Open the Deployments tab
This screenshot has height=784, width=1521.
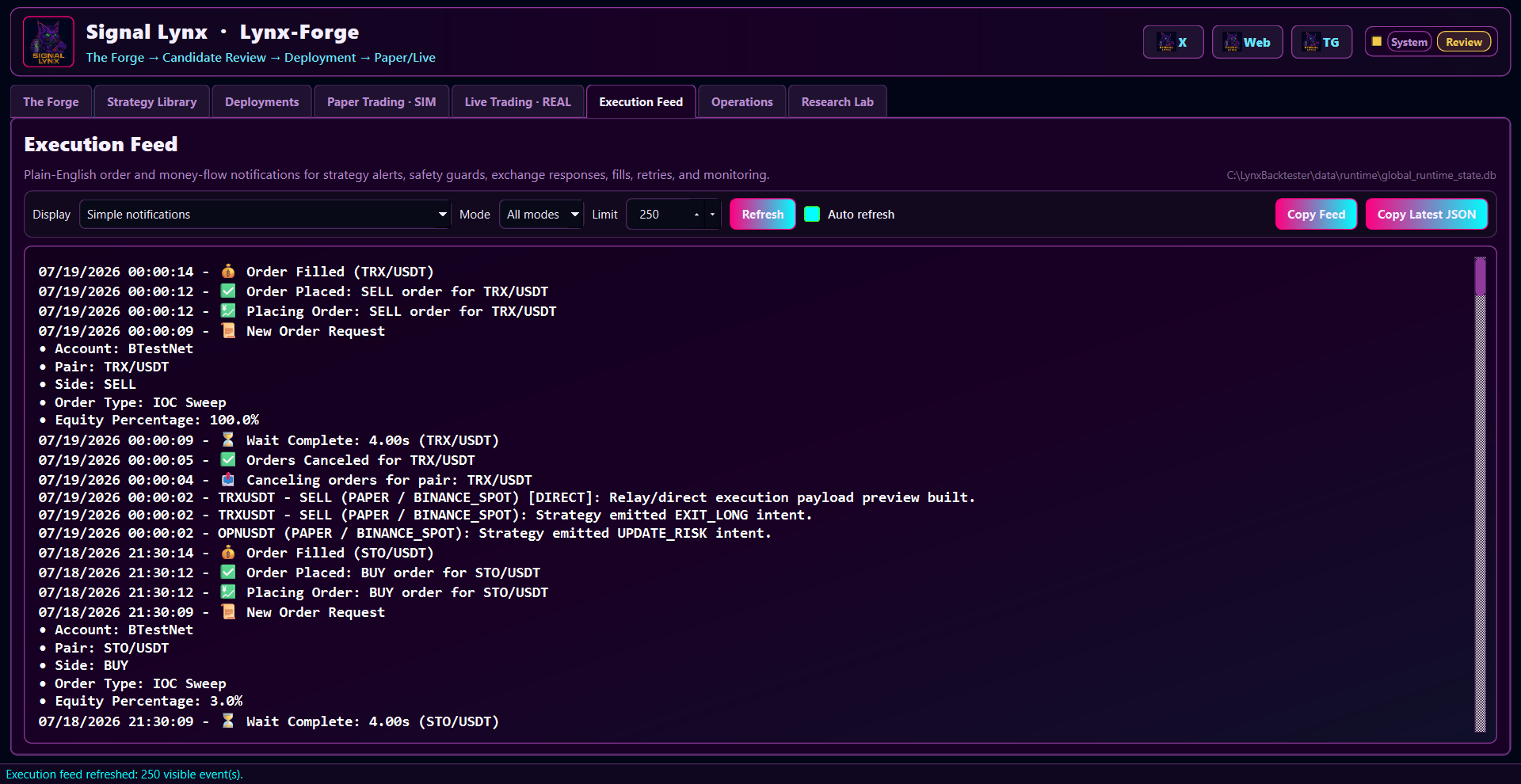[261, 102]
